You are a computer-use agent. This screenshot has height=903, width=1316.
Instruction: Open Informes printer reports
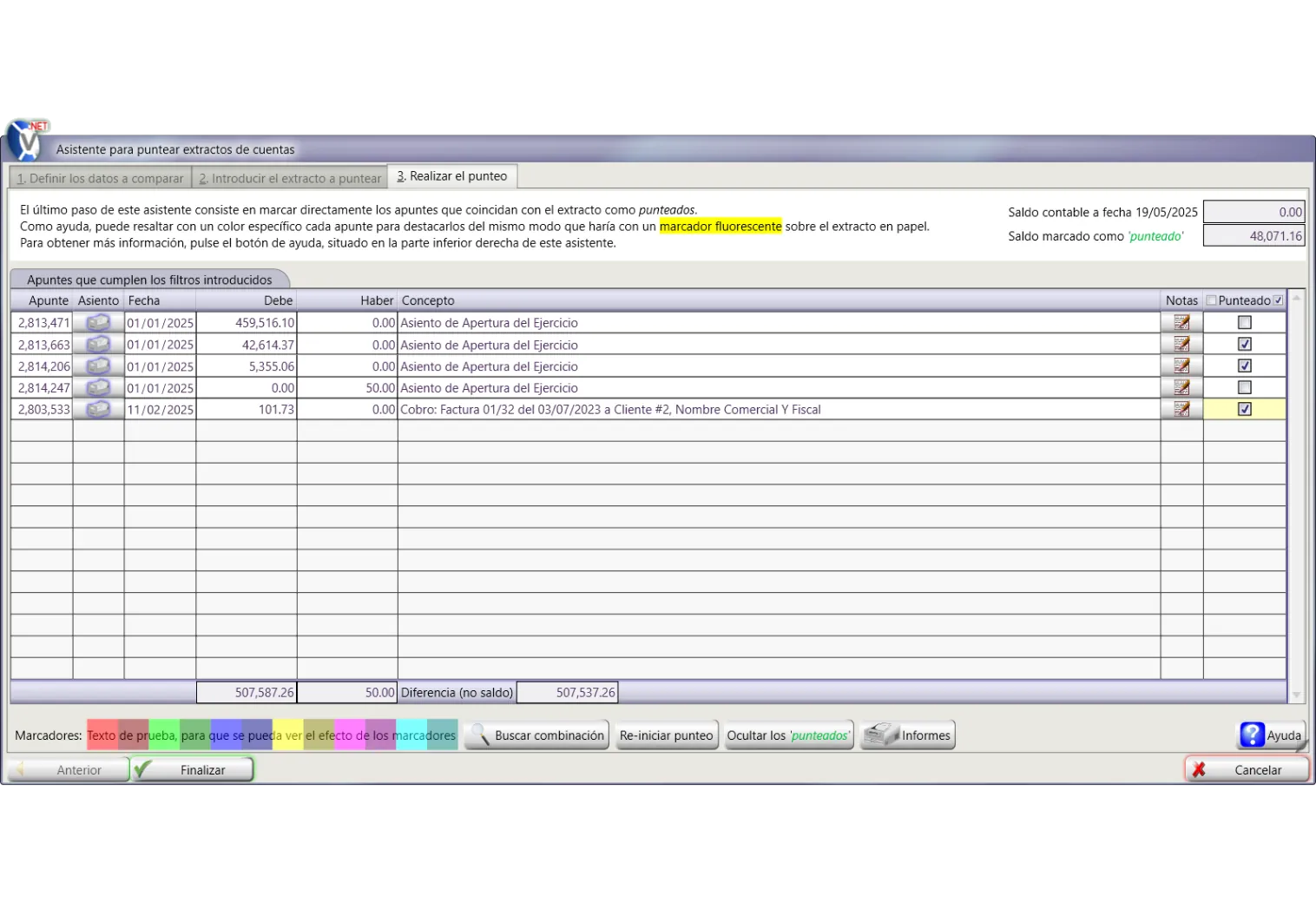coord(907,735)
